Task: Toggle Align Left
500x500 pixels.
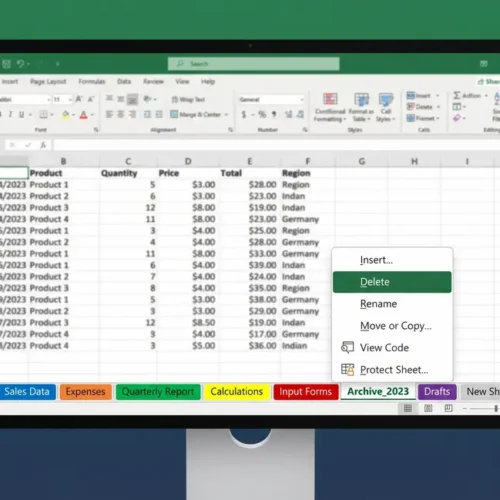Action: (x=109, y=115)
